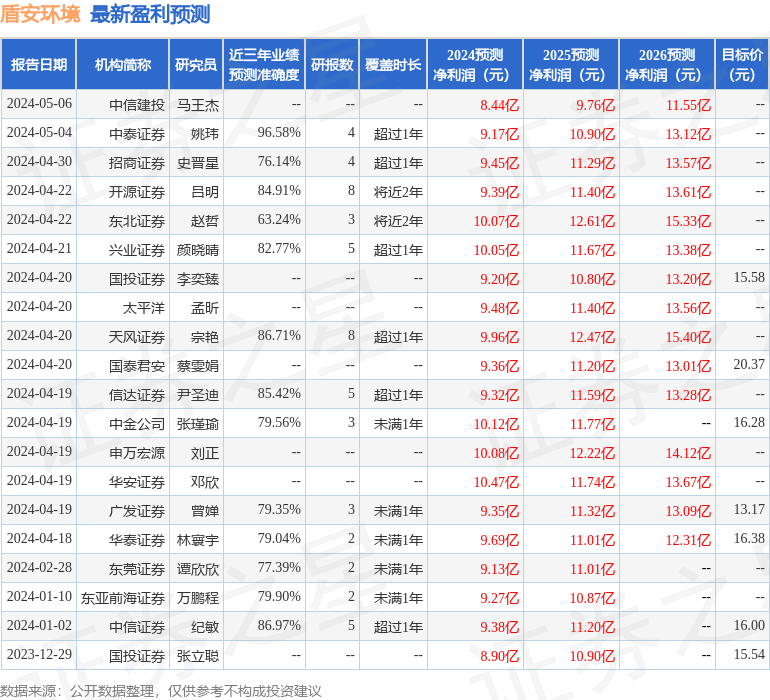Click the 2024 forecast 8.44亿
Screen dimensions: 770x700
tap(499, 105)
